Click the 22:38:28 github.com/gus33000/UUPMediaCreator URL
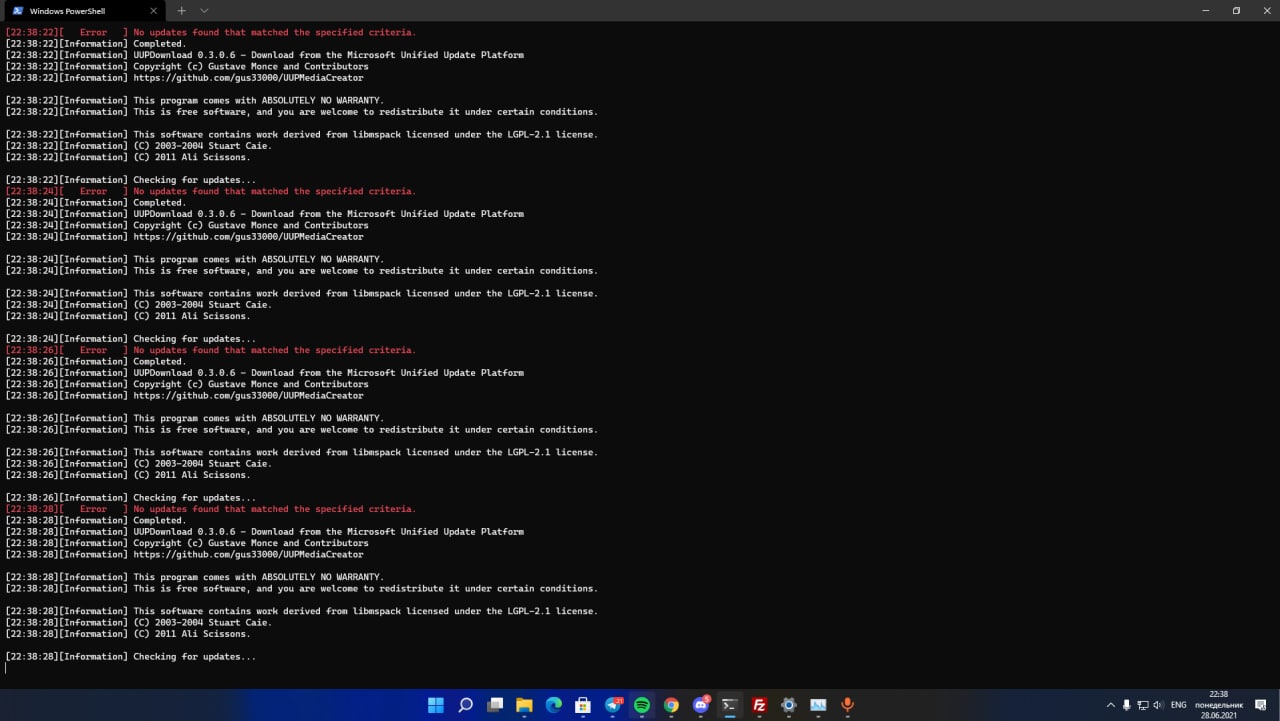1280x721 pixels. (x=248, y=555)
